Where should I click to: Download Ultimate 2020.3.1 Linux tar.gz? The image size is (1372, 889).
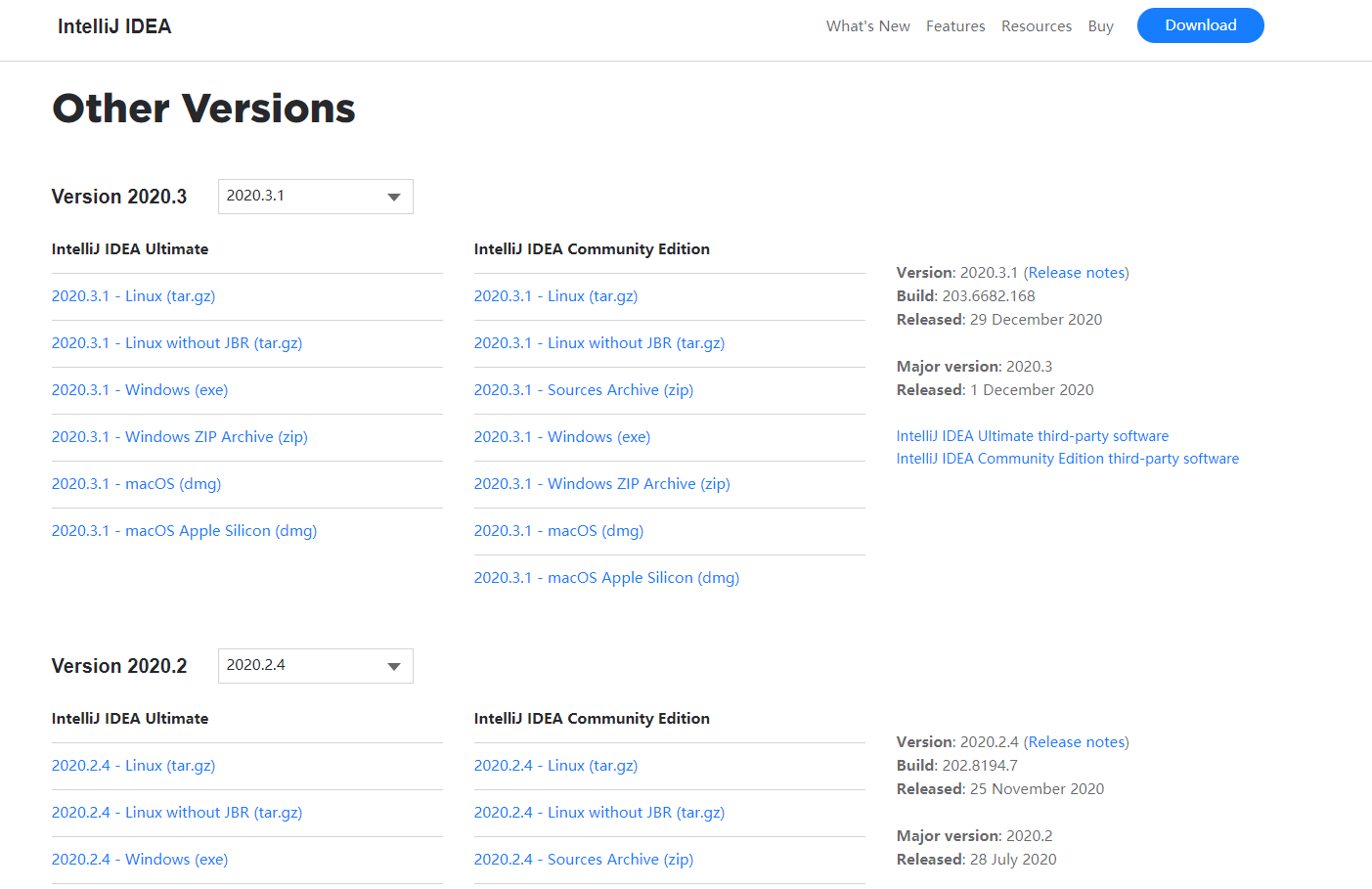click(133, 296)
